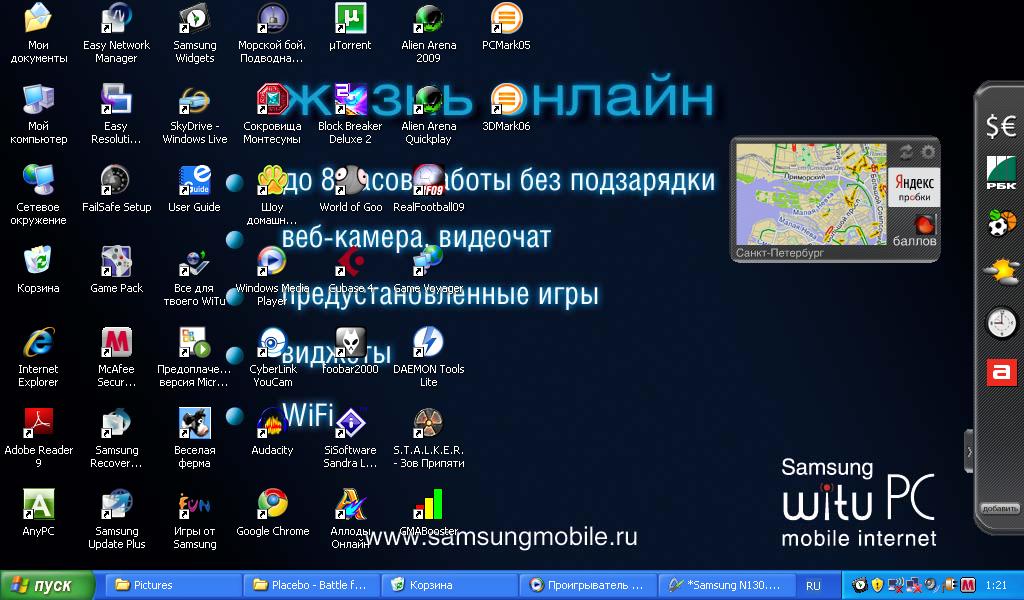
Task: Refresh the Яндекс пробки widget
Action: 906,152
